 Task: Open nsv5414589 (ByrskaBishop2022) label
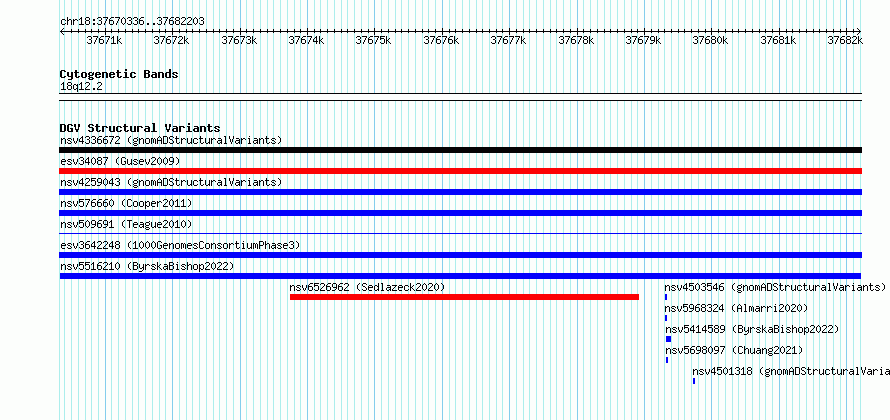tap(752, 329)
